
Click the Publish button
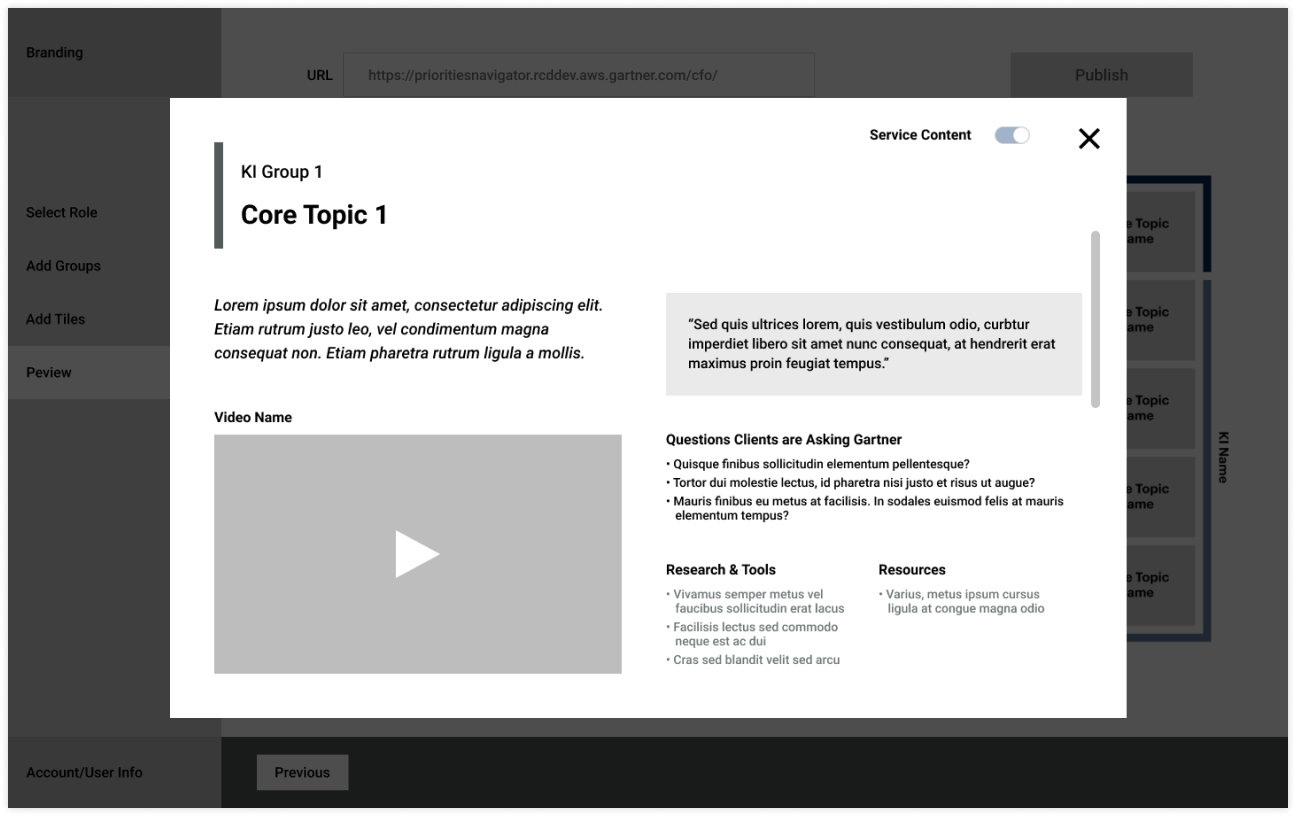pyautogui.click(x=1101, y=74)
